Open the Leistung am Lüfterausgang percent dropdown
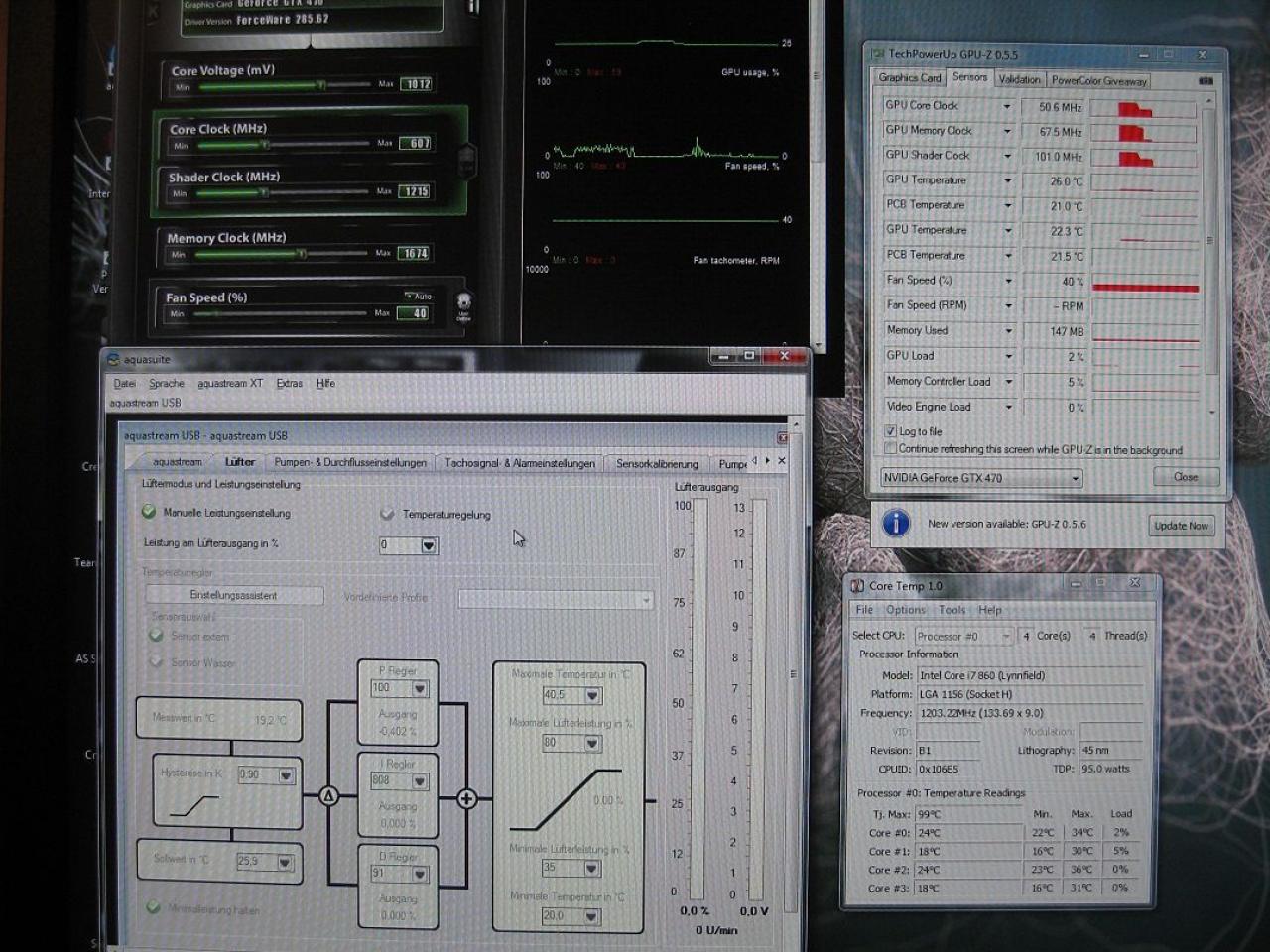This screenshot has height=952, width=1270. coord(429,545)
